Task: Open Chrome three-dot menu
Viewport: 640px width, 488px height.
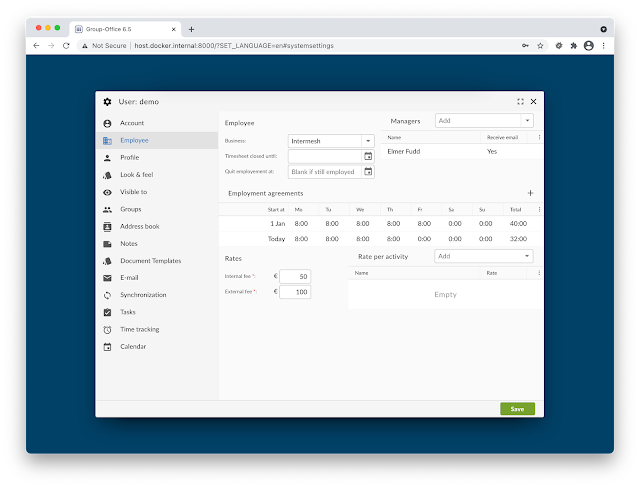Action: click(x=603, y=46)
